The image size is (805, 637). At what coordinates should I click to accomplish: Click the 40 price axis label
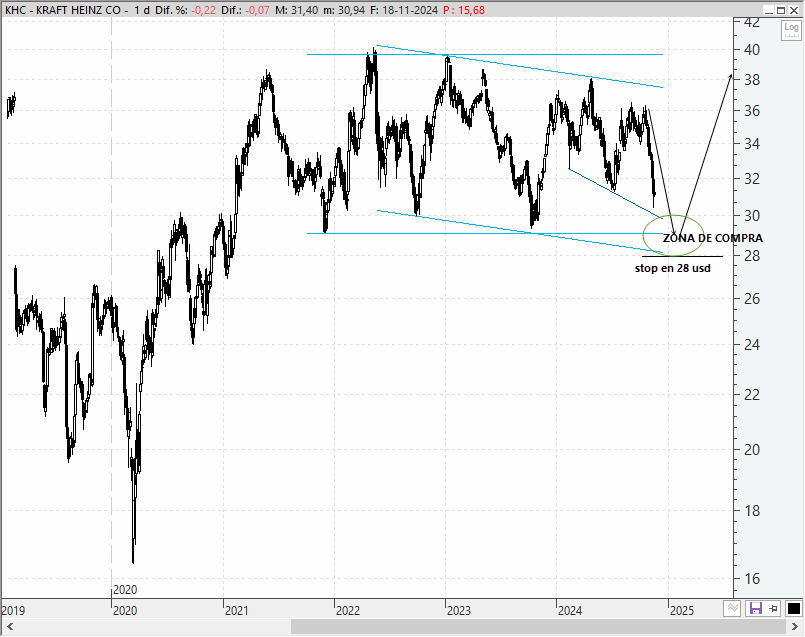[x=752, y=50]
